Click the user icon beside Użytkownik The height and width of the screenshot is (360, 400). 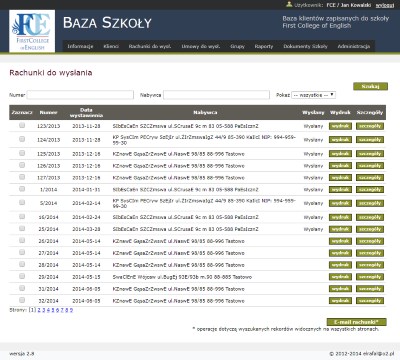point(289,5)
